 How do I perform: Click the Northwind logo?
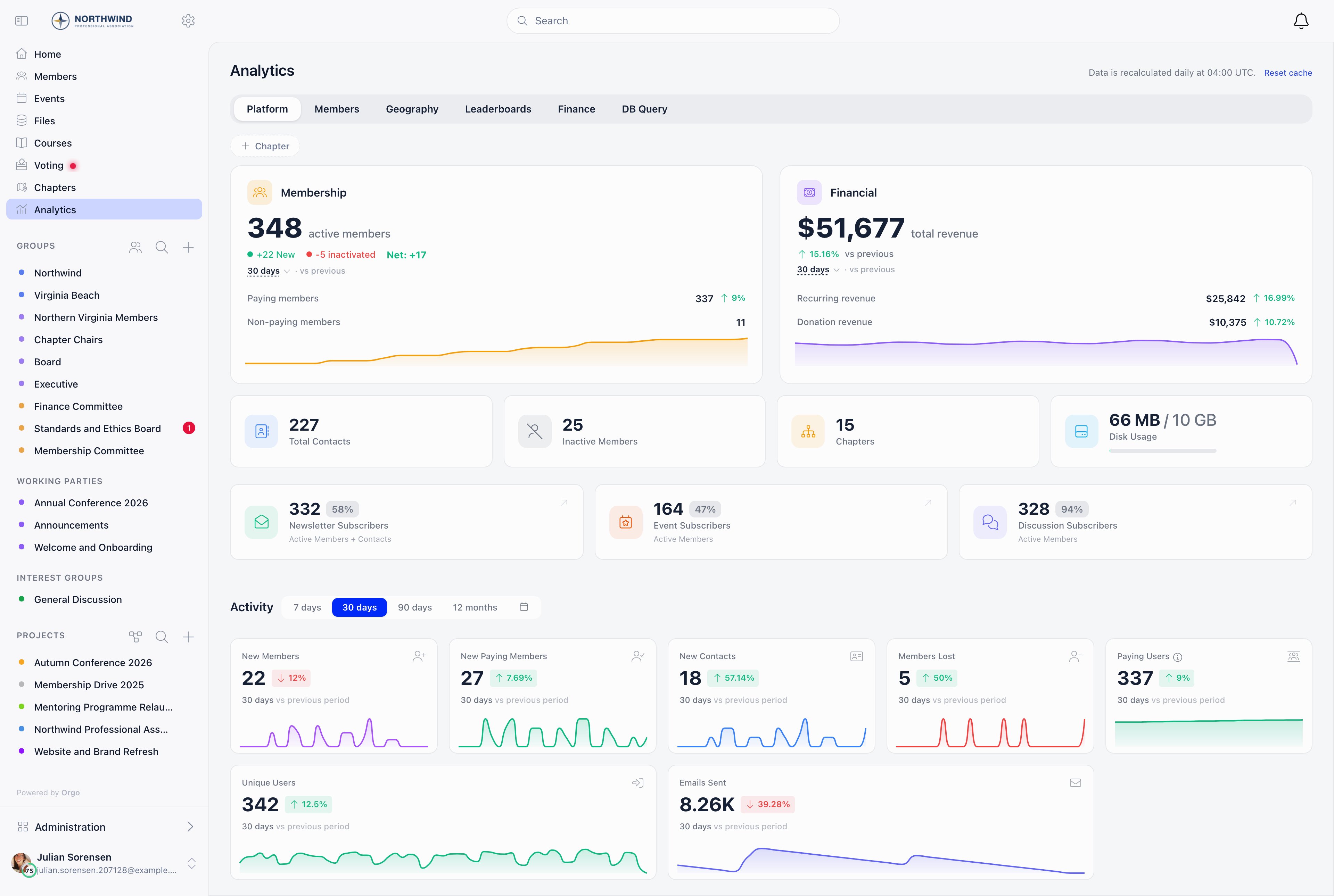[x=93, y=20]
